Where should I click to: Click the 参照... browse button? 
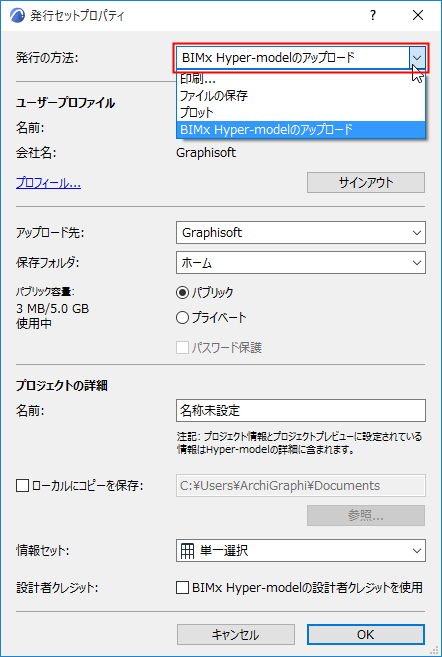pos(366,516)
